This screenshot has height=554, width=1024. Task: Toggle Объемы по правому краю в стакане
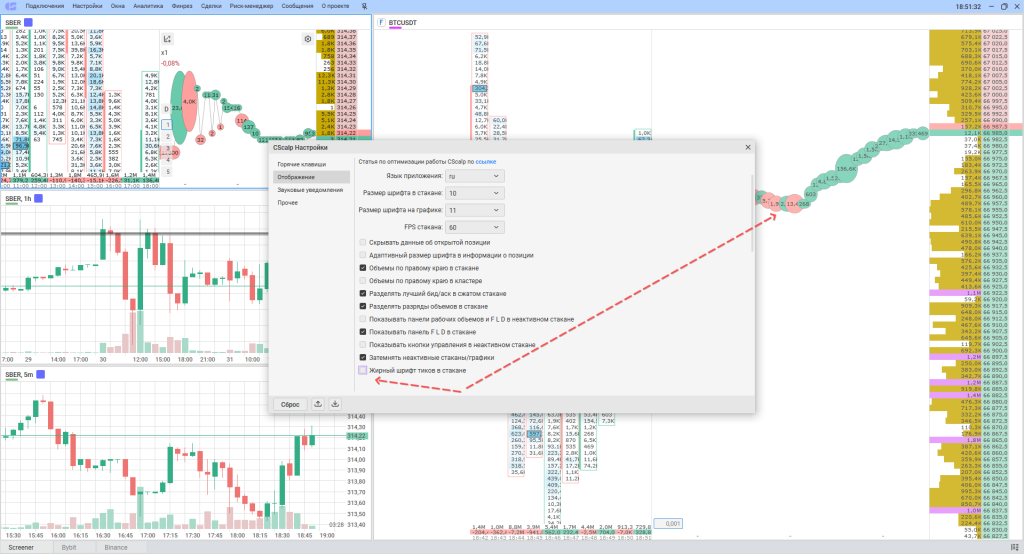[x=363, y=268]
